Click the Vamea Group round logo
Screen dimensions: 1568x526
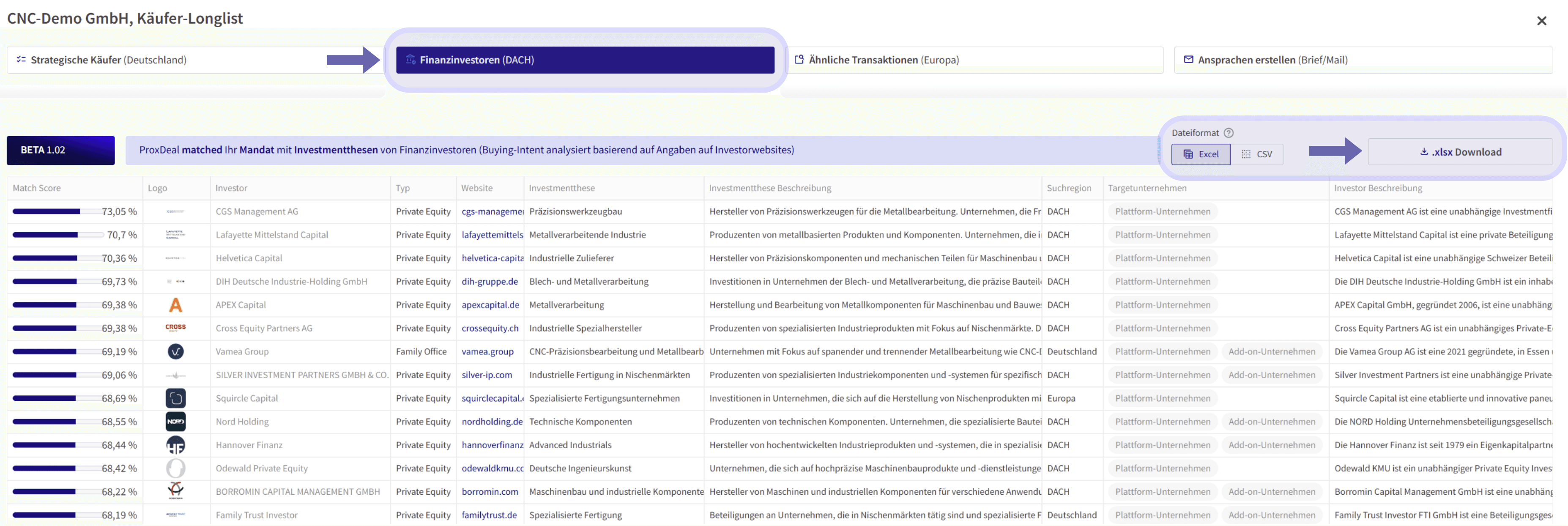[175, 352]
